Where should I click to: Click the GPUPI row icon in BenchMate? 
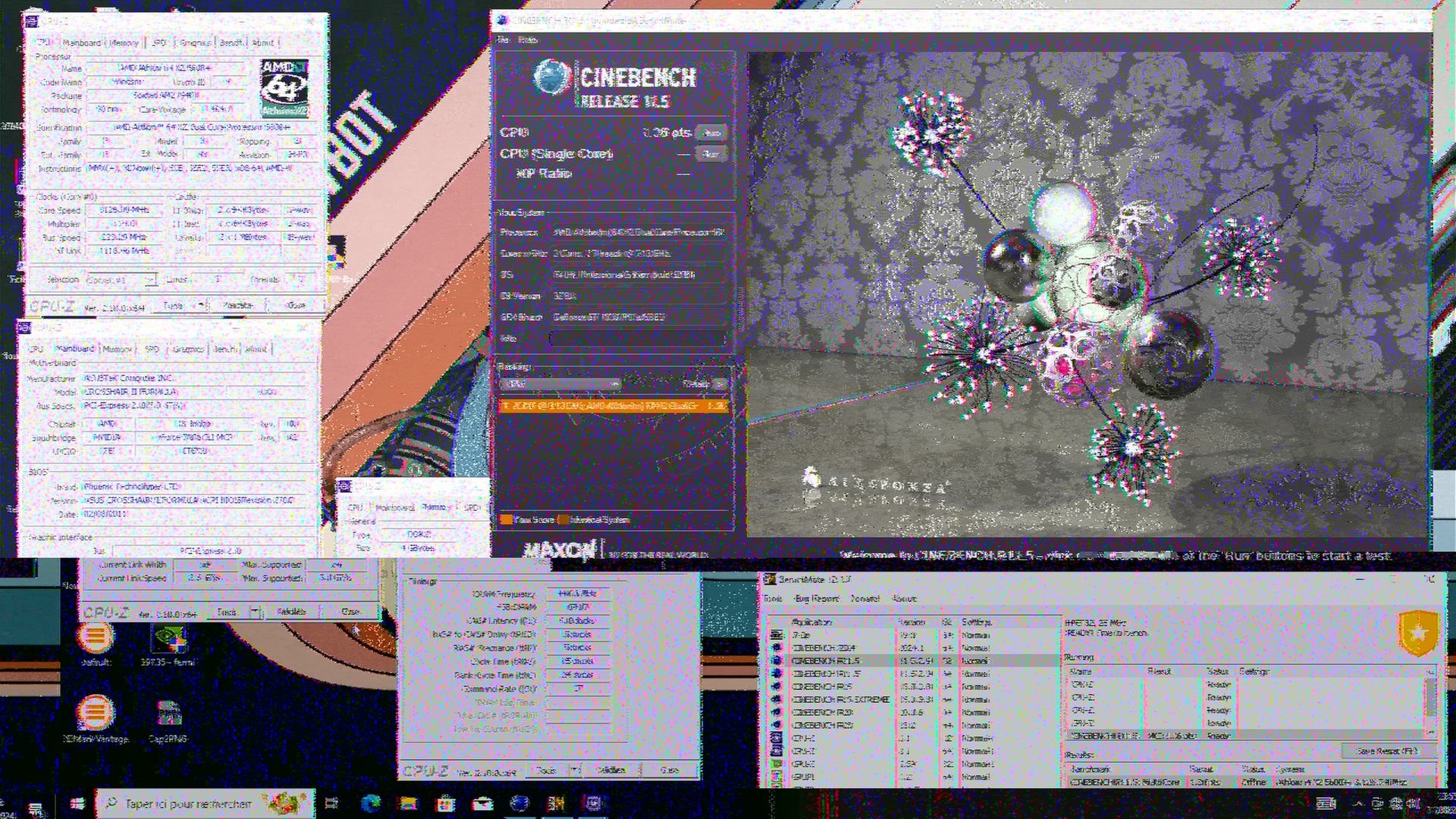(777, 777)
